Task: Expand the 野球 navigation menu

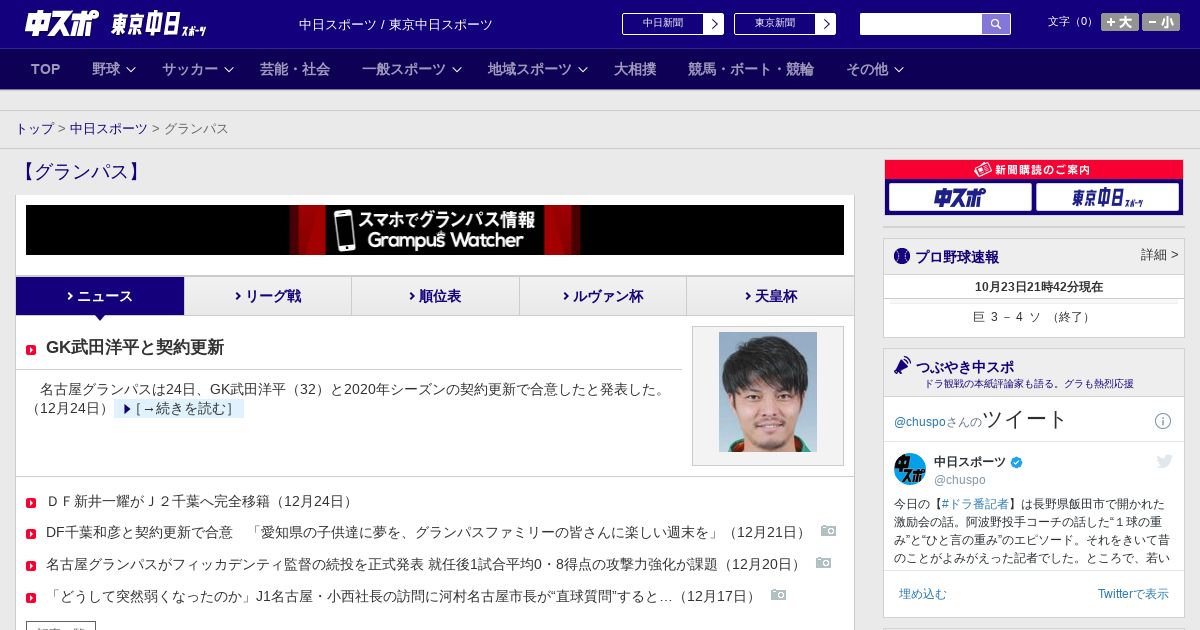Action: (114, 69)
